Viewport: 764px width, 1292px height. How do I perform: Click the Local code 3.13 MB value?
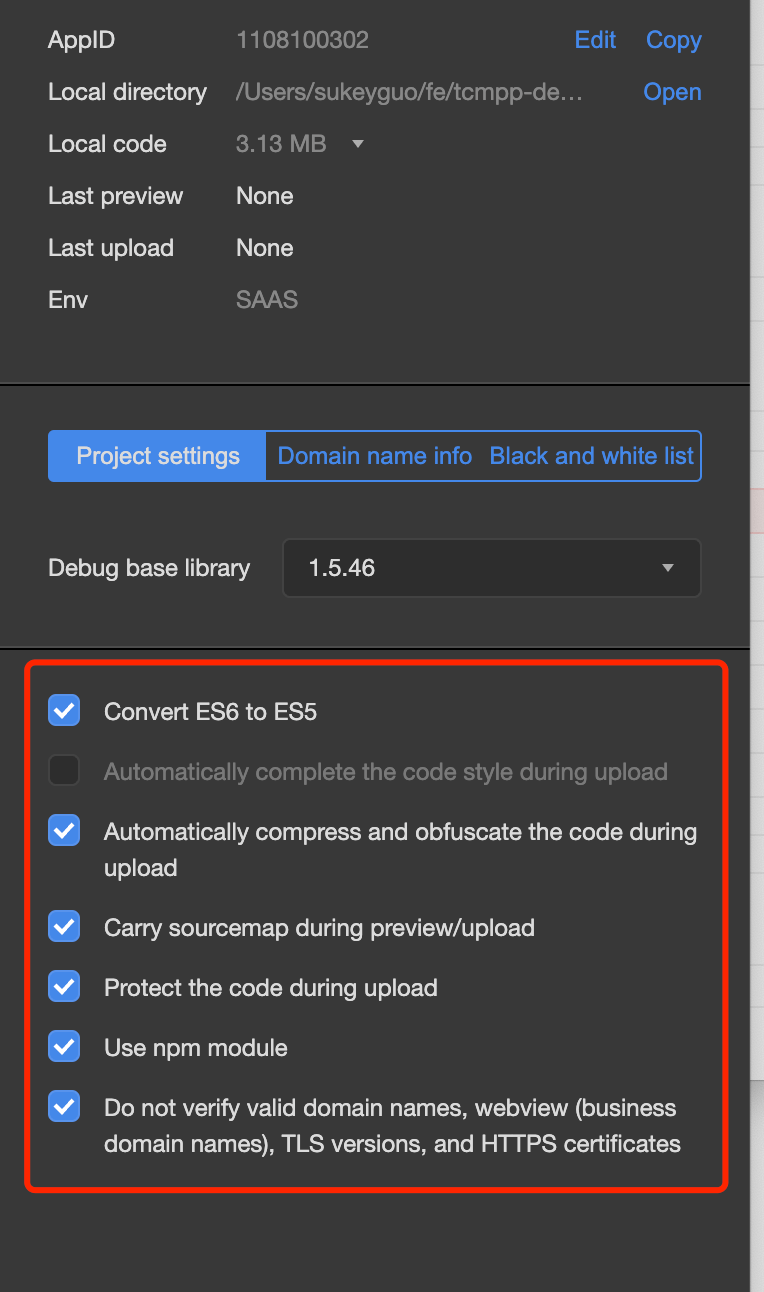tap(281, 144)
